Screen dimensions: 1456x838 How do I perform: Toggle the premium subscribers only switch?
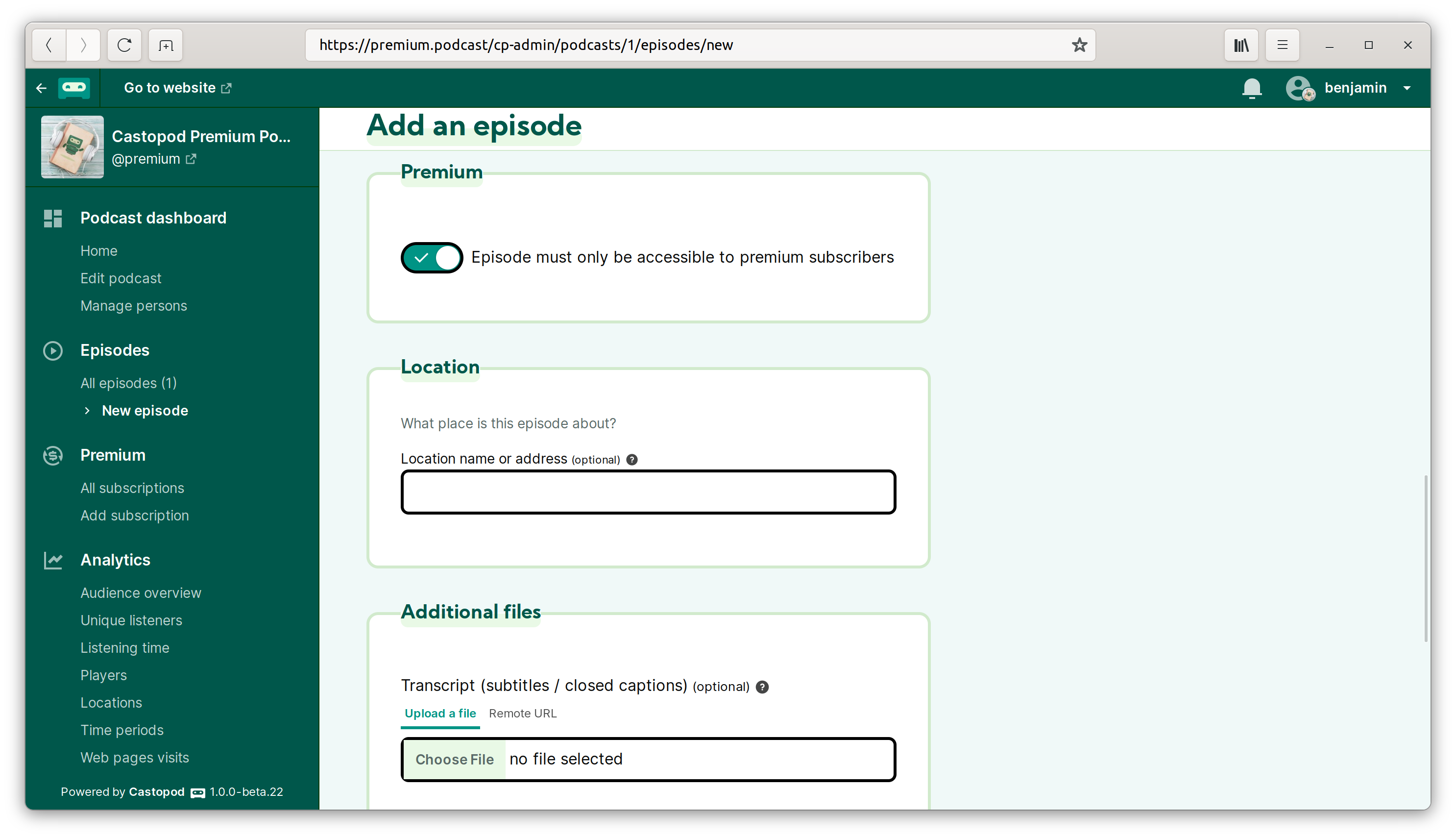pos(432,257)
